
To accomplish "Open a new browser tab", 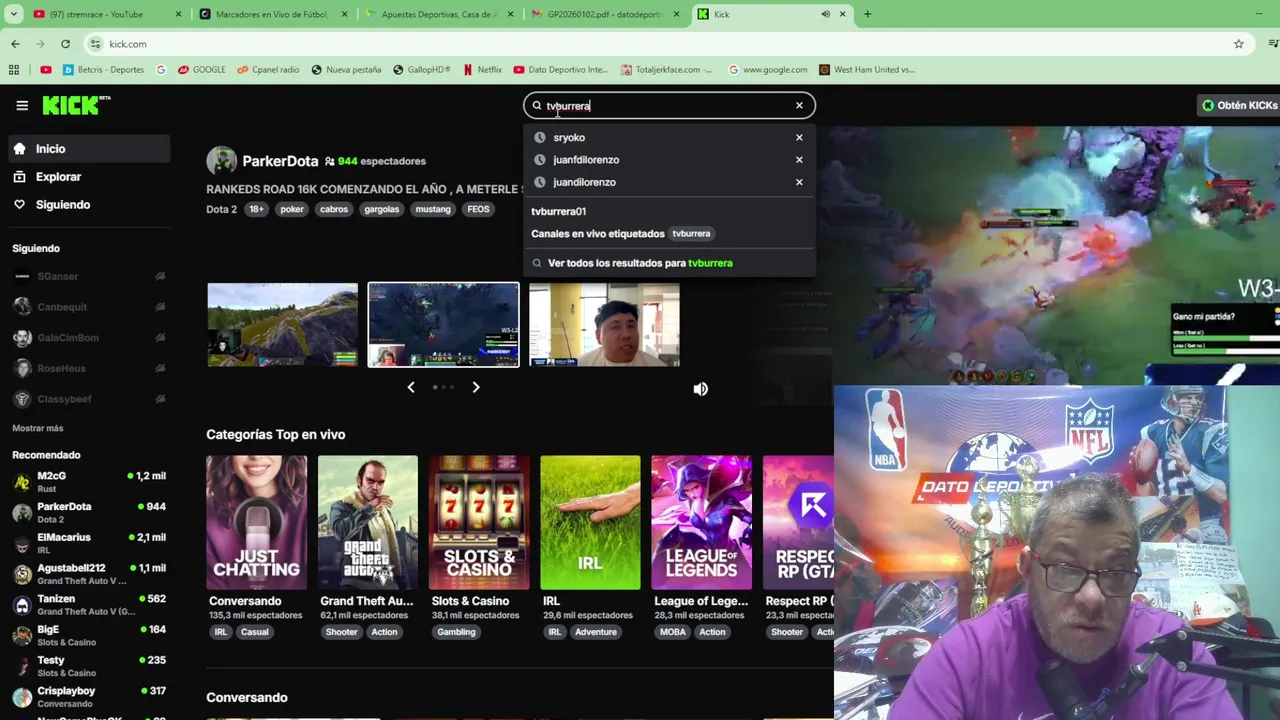I will [867, 14].
